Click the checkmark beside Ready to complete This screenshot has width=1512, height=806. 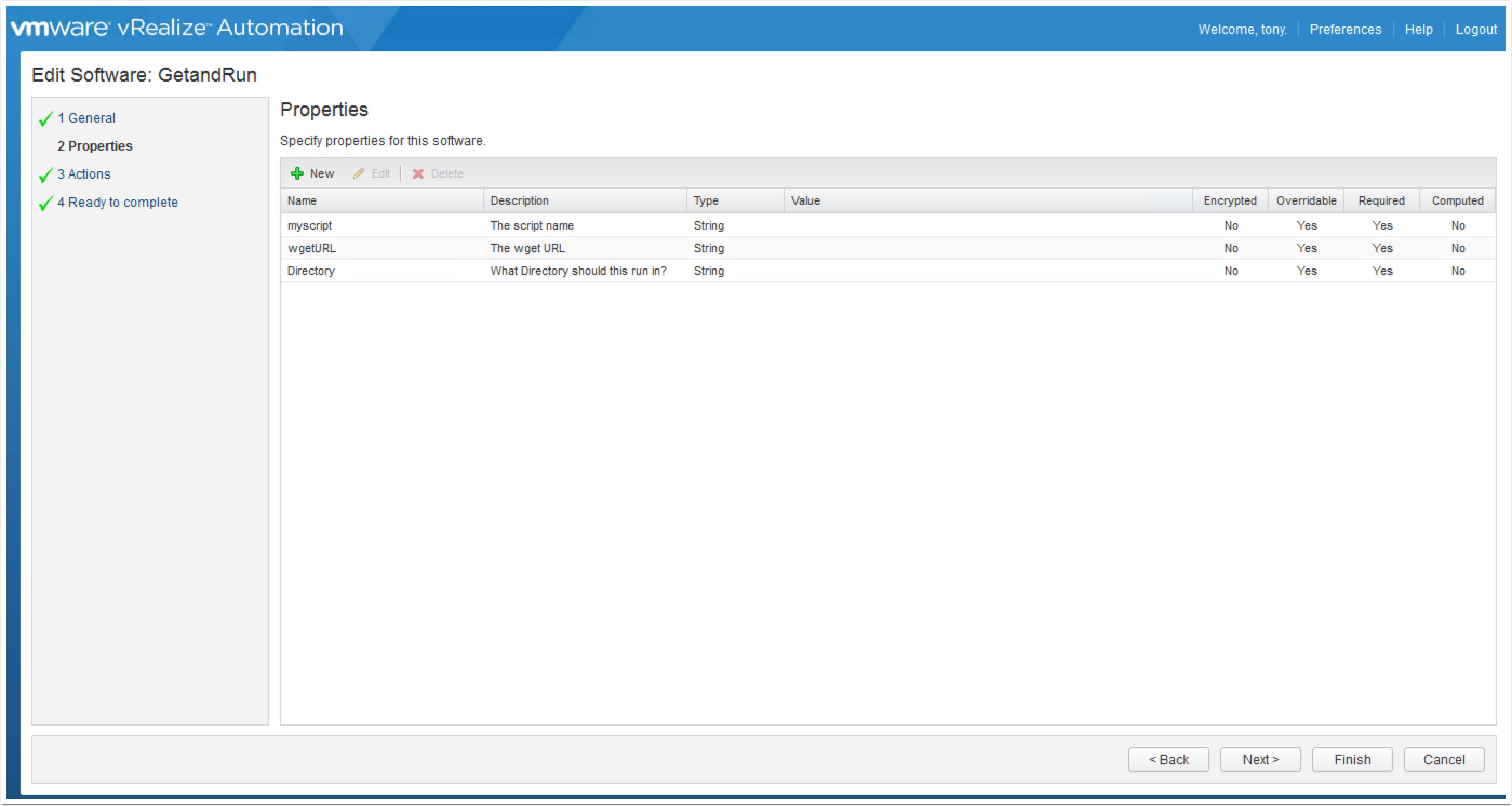(x=46, y=203)
